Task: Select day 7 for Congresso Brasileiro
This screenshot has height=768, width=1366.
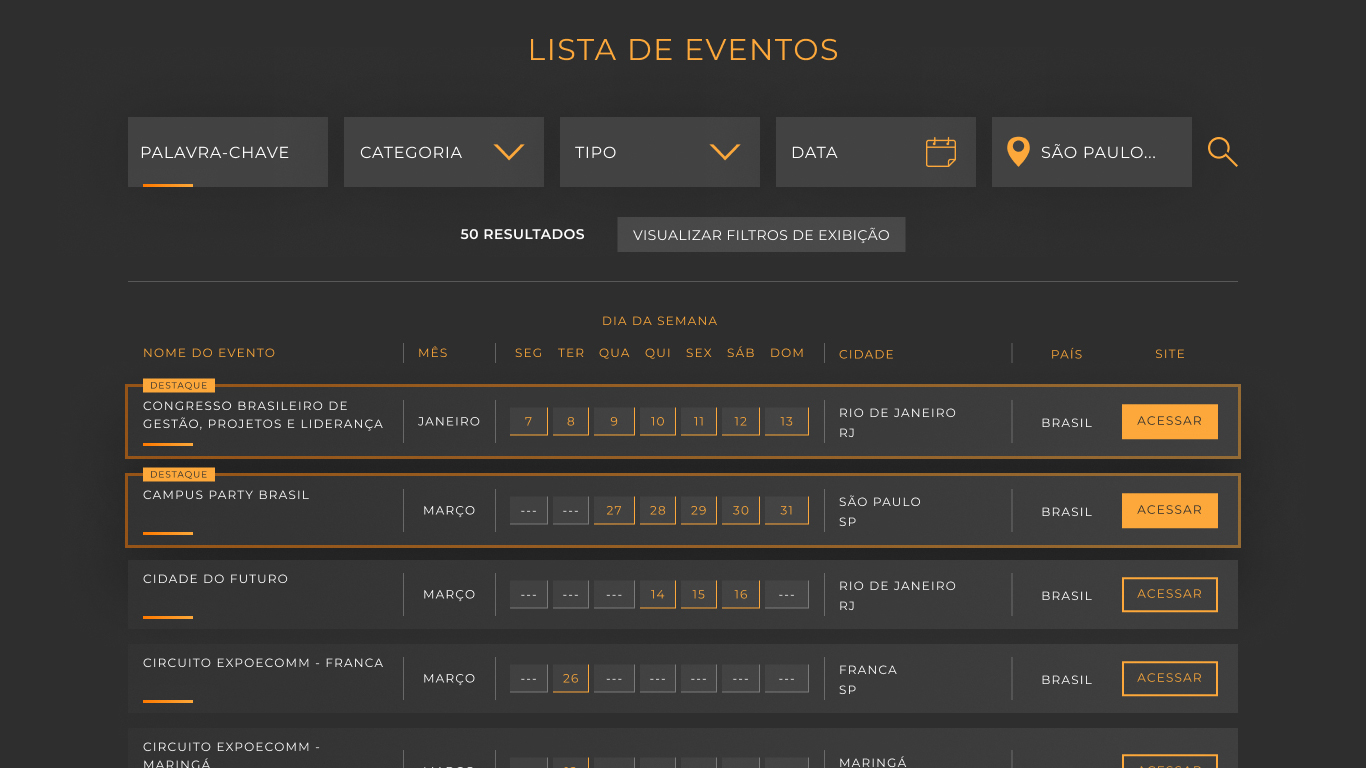Action: tap(528, 421)
